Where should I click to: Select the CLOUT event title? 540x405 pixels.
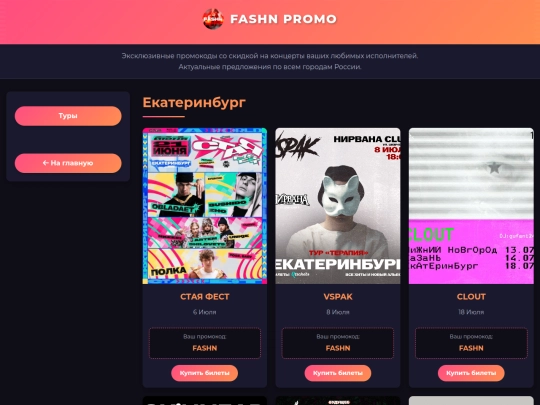click(471, 297)
